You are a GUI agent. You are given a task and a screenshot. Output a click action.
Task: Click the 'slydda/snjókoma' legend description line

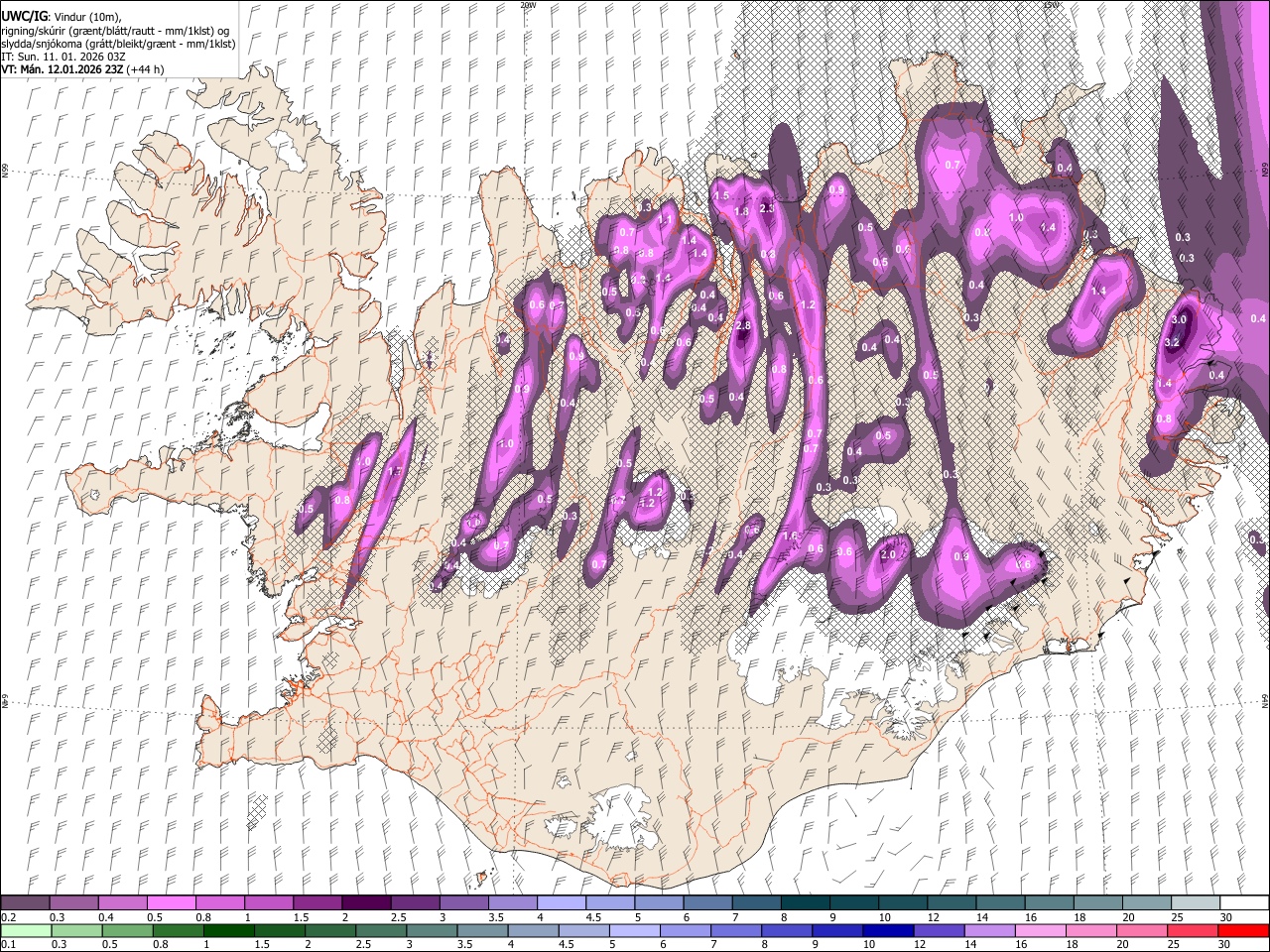(x=118, y=44)
